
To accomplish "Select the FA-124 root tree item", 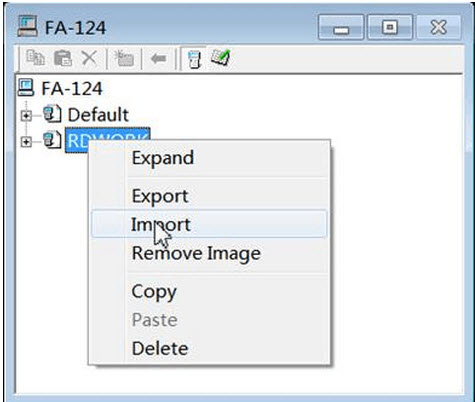I will pyautogui.click(x=72, y=89).
